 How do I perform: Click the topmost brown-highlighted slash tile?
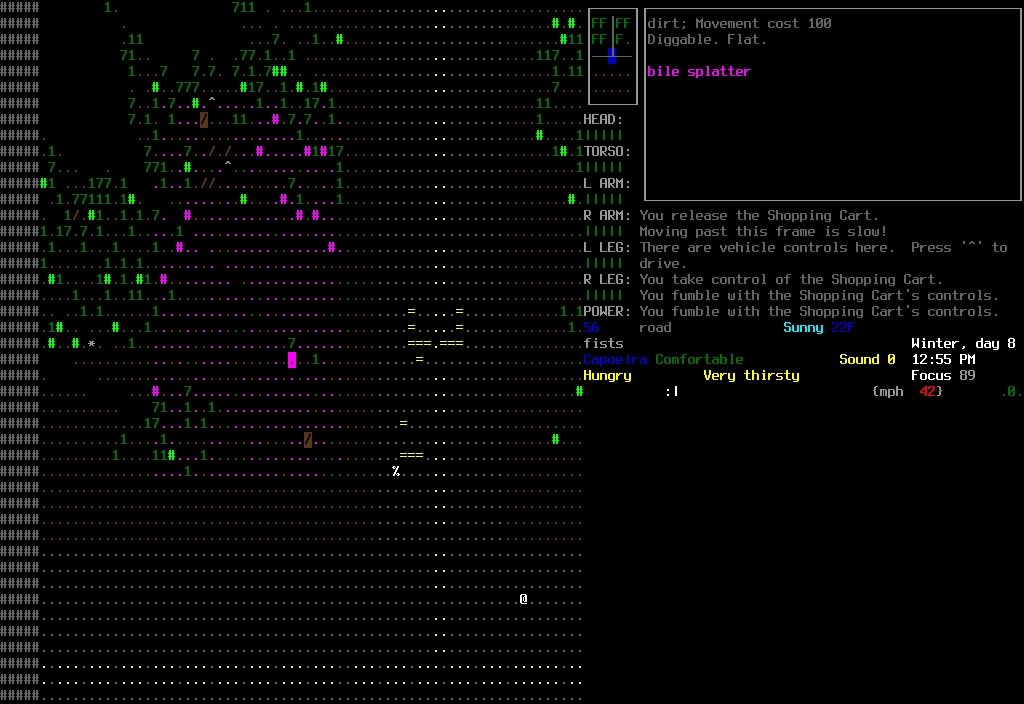[204, 120]
